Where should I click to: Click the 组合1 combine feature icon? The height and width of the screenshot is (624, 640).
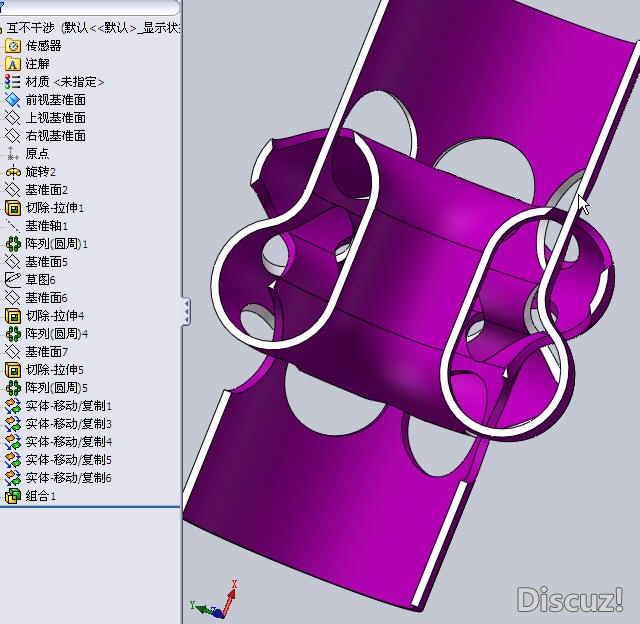(13, 496)
